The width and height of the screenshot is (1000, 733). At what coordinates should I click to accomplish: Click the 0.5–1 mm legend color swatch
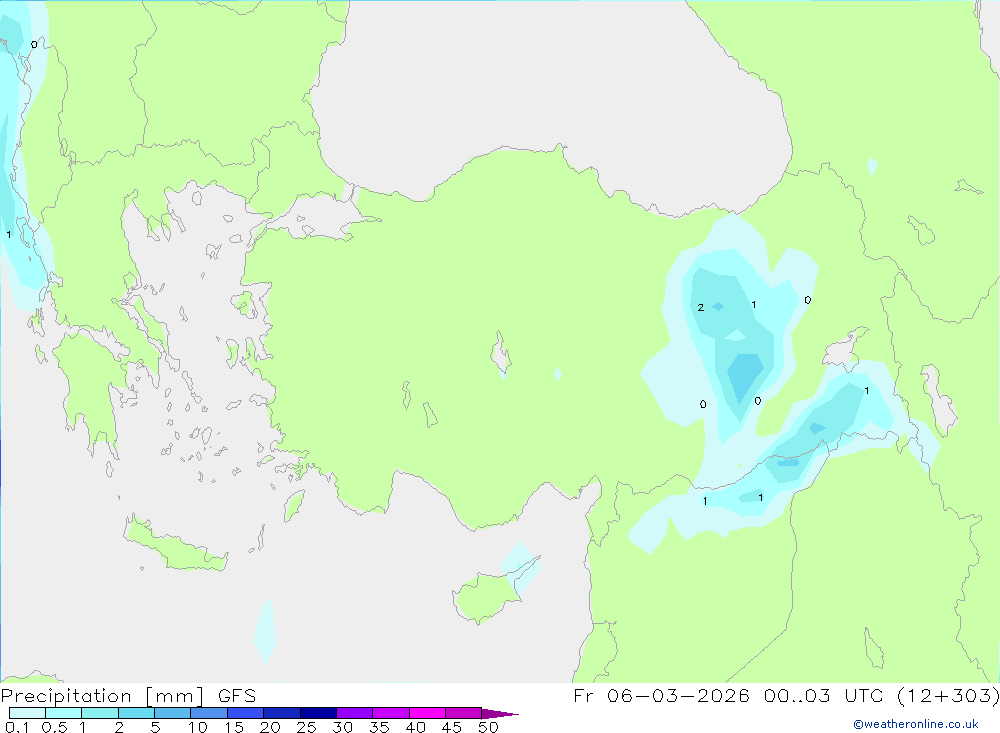pyautogui.click(x=64, y=713)
